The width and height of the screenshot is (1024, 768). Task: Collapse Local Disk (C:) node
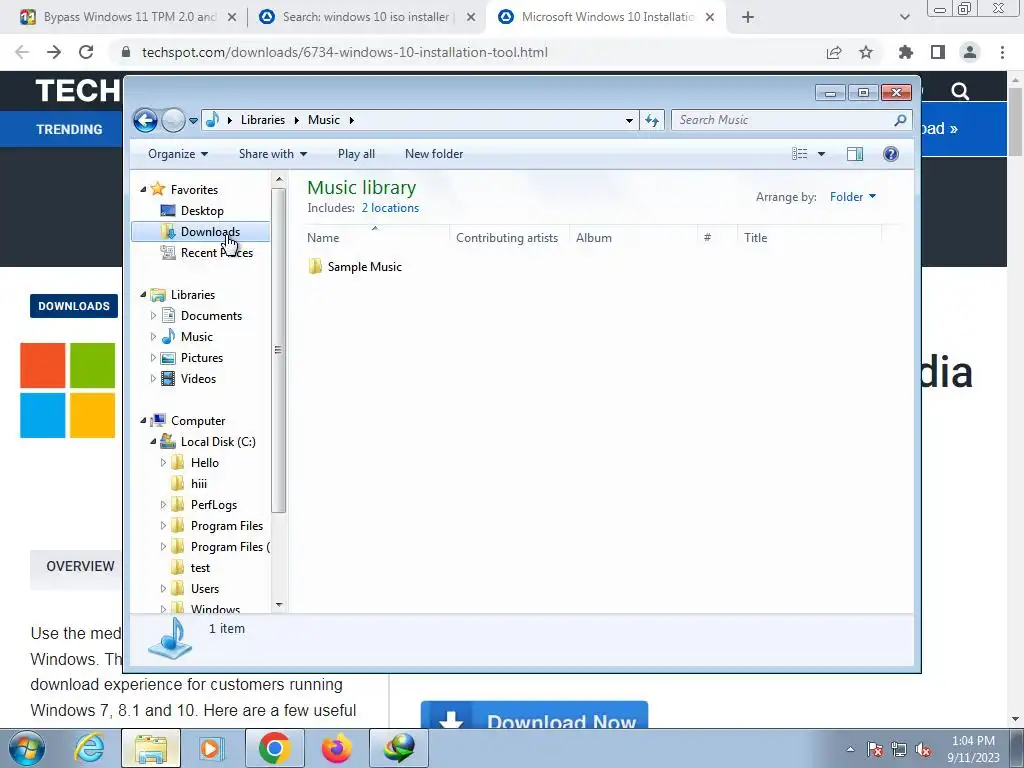(153, 442)
